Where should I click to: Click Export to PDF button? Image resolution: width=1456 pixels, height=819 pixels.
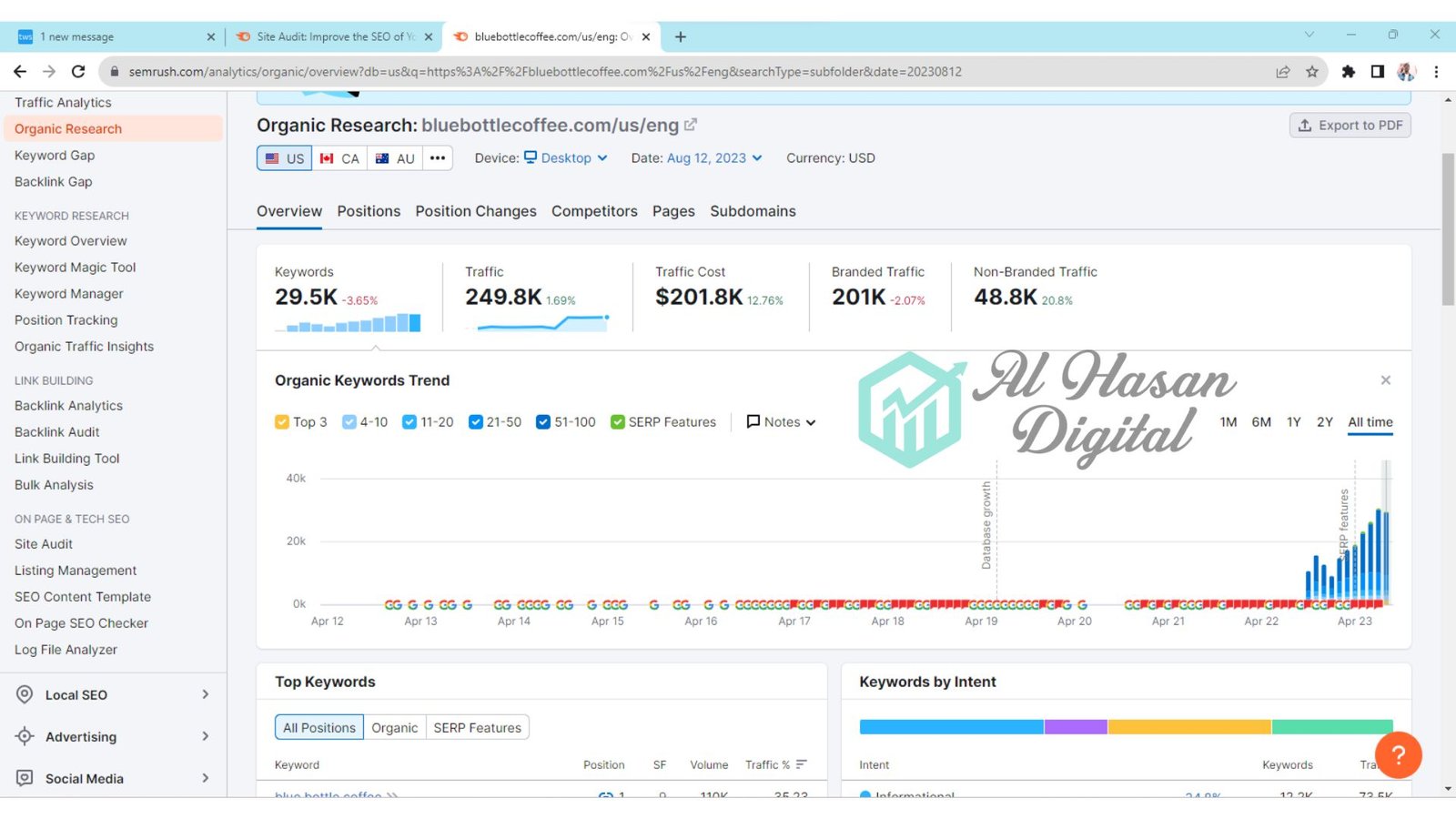[x=1350, y=126]
